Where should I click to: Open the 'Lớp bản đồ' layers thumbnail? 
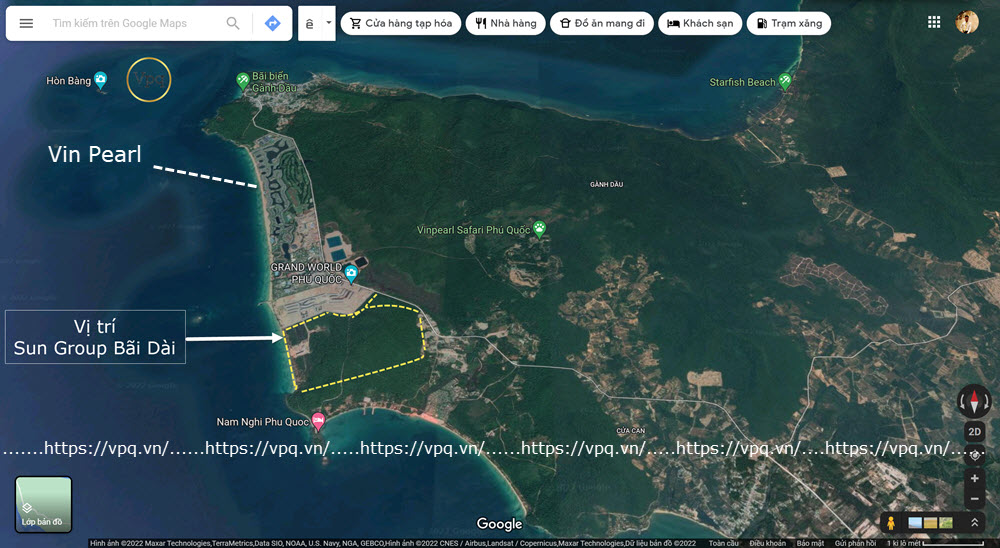(43, 504)
